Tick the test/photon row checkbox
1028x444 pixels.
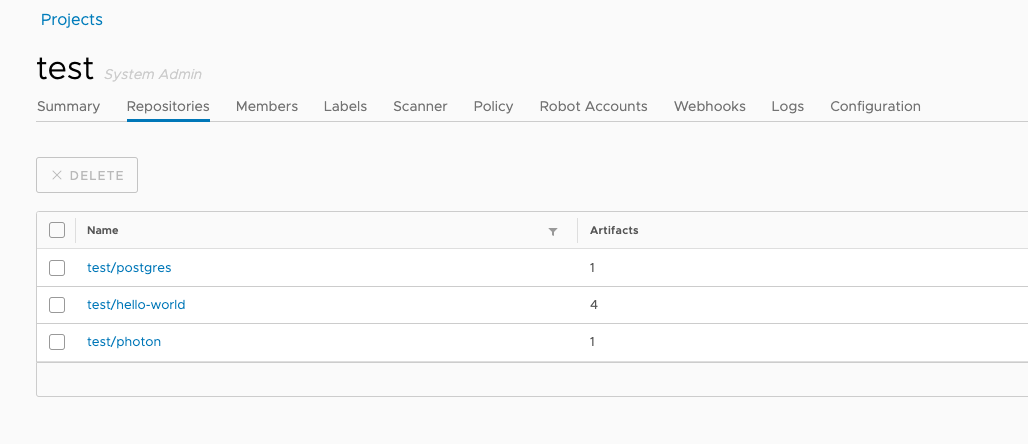(x=57, y=342)
